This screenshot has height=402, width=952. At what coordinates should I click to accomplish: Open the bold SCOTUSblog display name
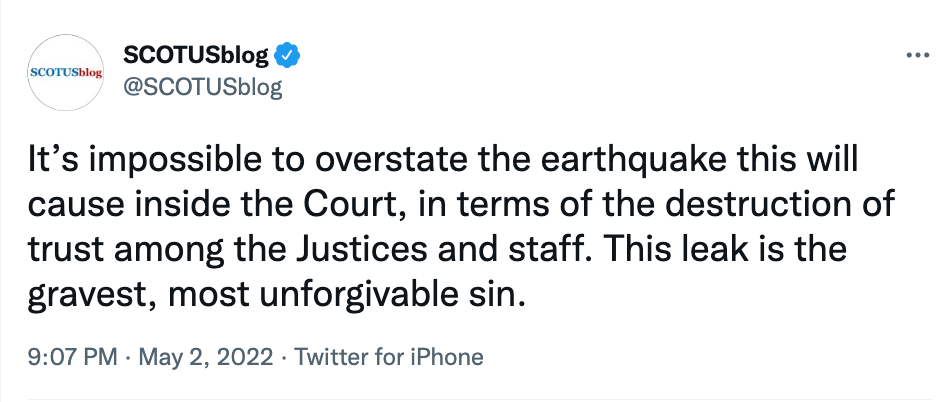196,56
